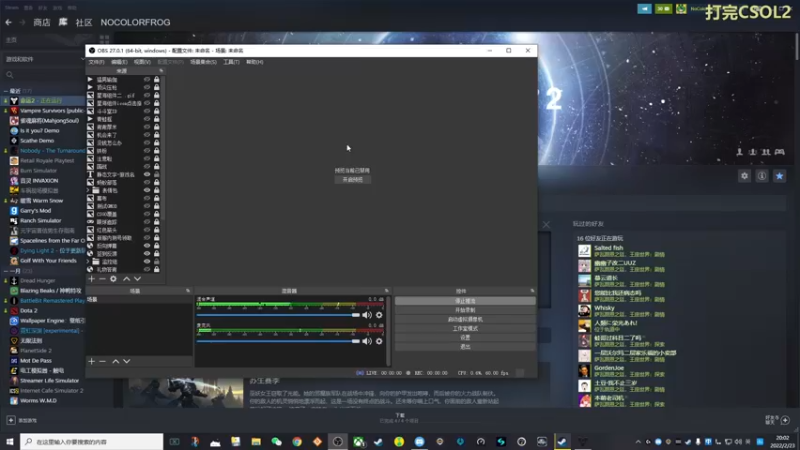Toggle lock of the 幕布 source
The height and width of the screenshot is (450, 800).
pyautogui.click(x=157, y=198)
